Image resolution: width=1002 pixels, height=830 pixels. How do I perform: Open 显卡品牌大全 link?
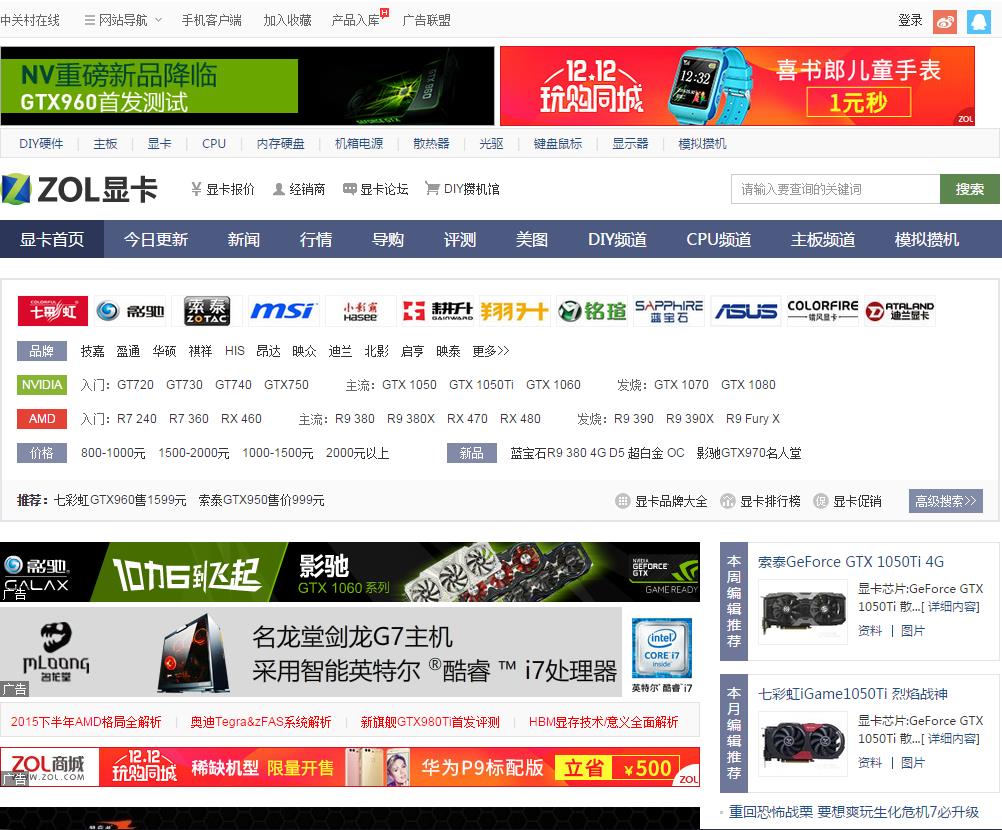[662, 501]
